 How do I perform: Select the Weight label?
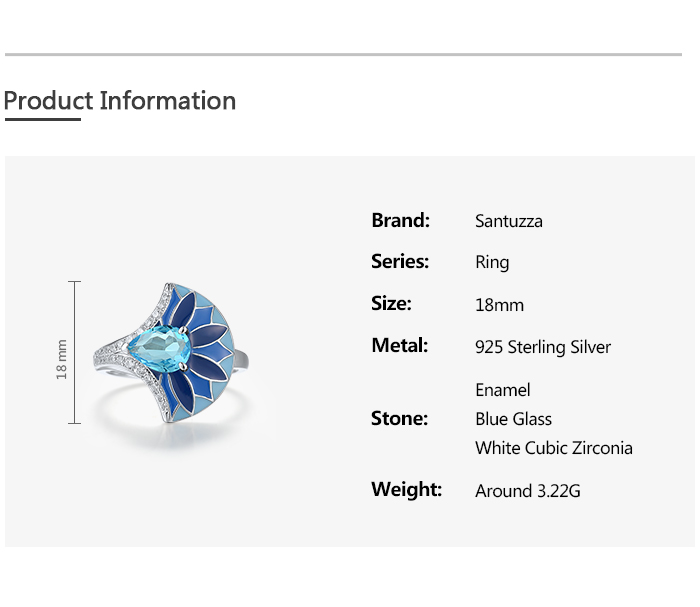coord(406,490)
